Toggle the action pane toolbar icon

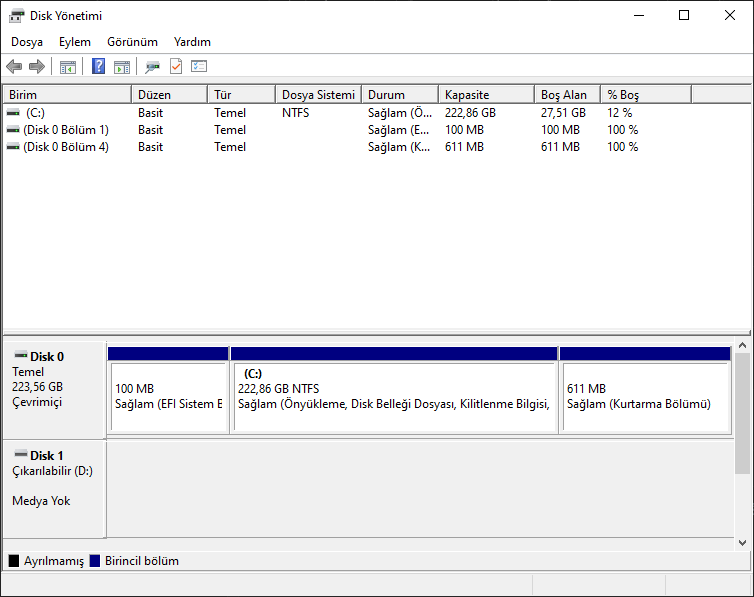(x=122, y=67)
